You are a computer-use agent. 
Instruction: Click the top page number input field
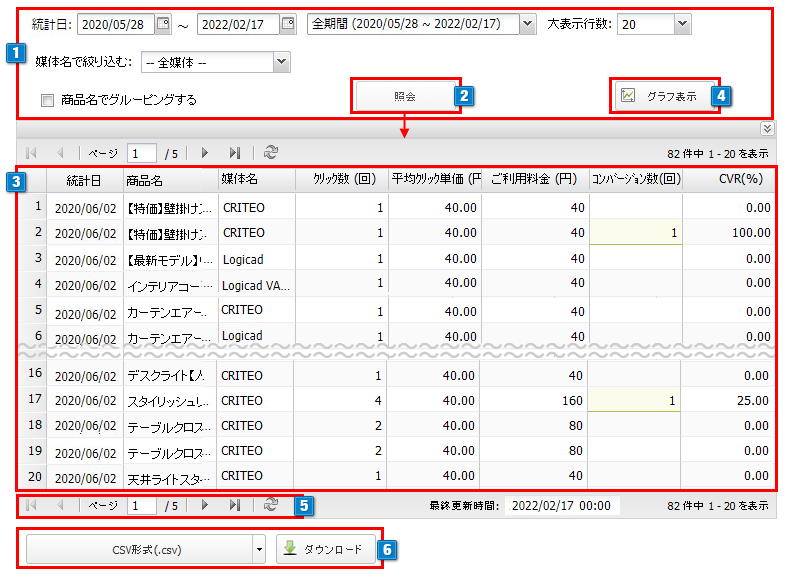click(141, 153)
